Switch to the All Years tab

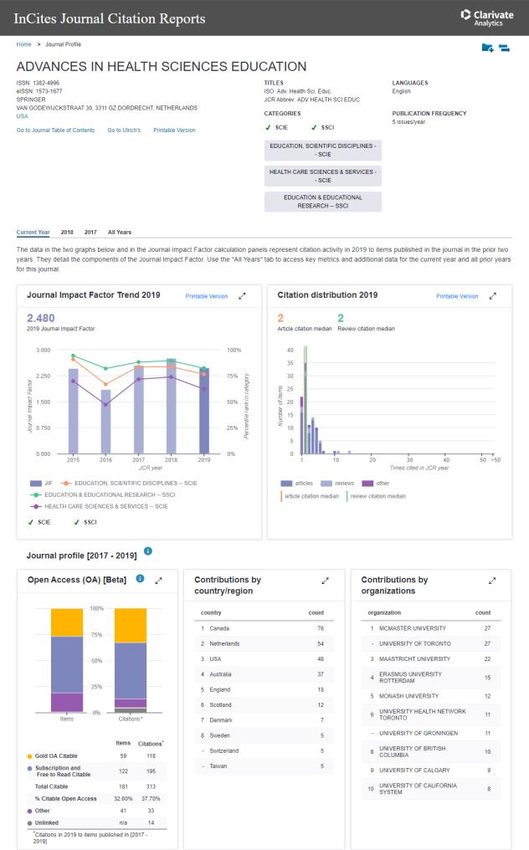(x=119, y=232)
